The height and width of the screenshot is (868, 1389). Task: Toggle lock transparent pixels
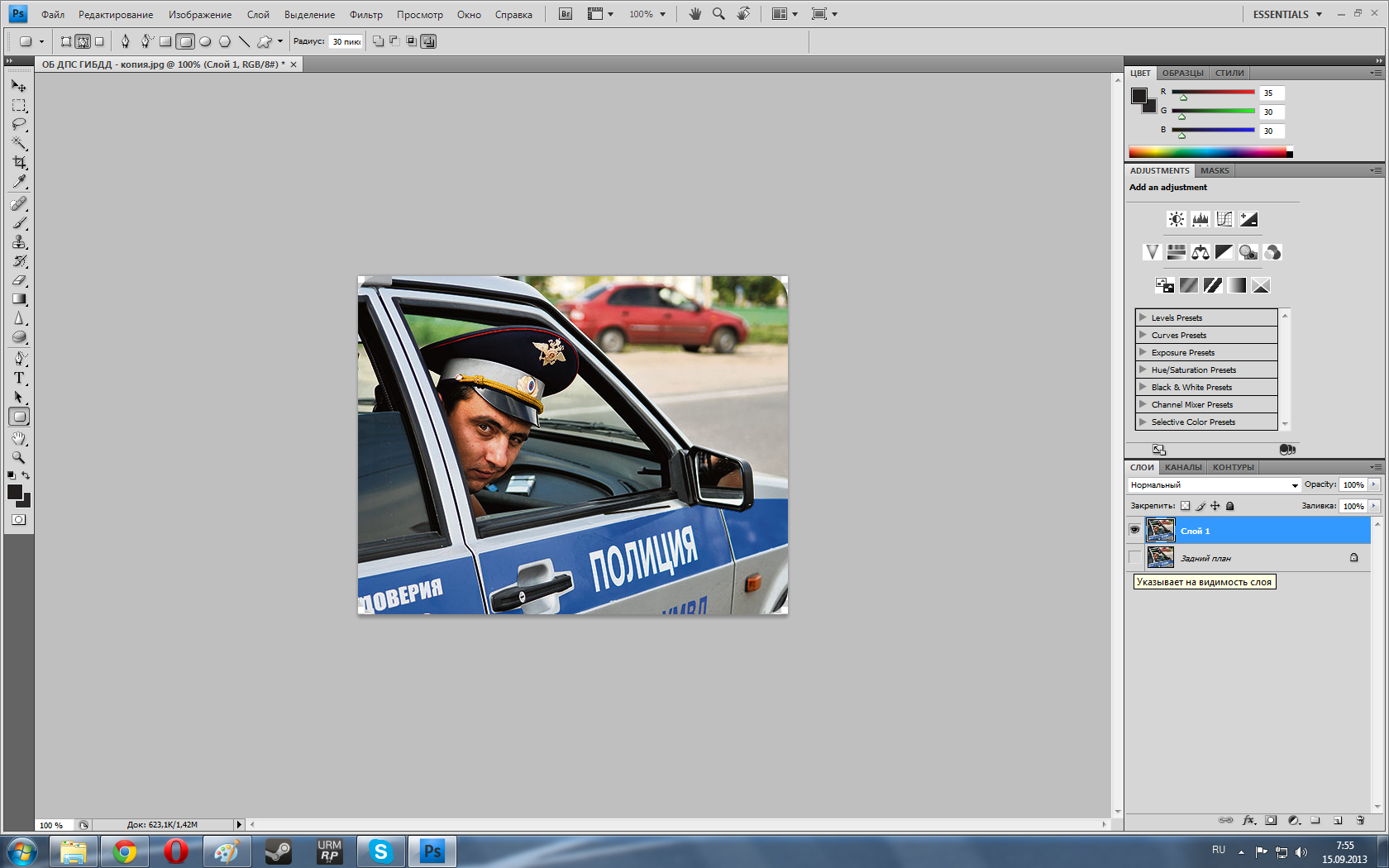1185,506
